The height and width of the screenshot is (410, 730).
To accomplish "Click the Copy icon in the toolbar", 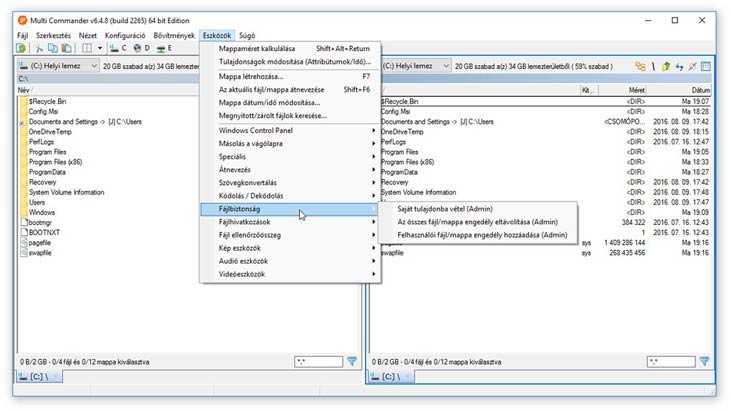I will point(53,48).
